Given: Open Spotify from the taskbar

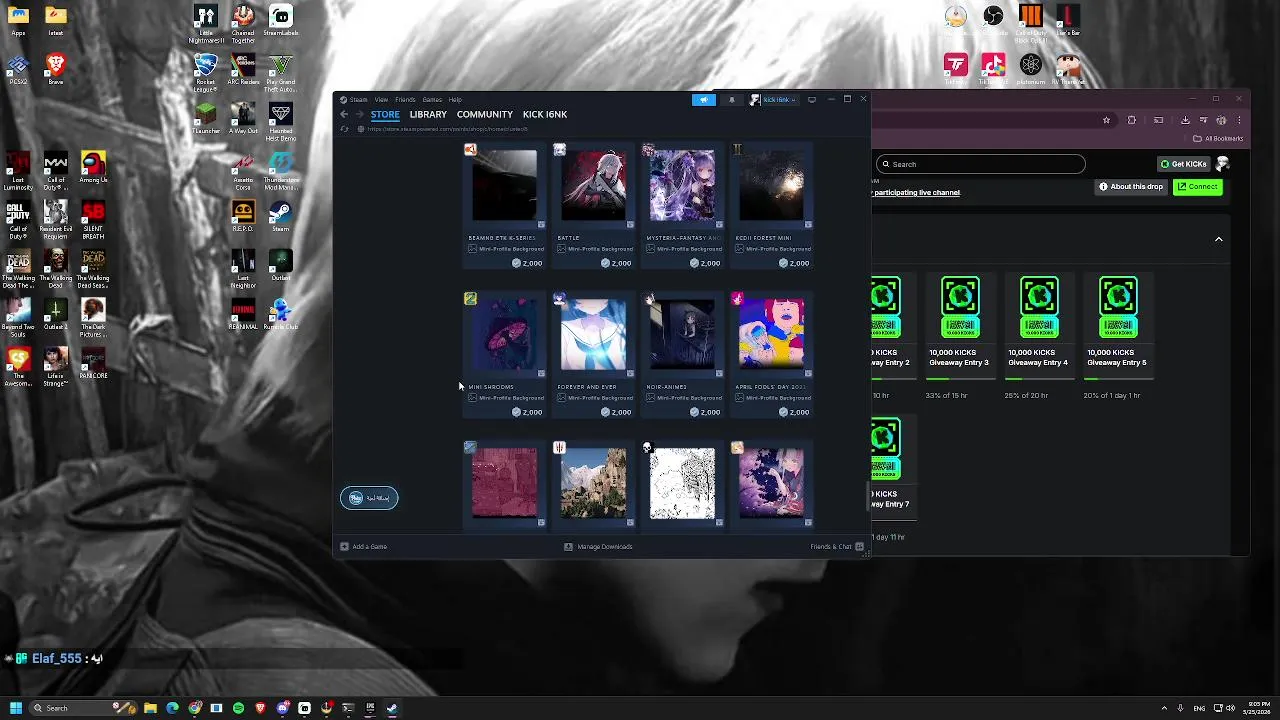Looking at the screenshot, I should point(238,708).
